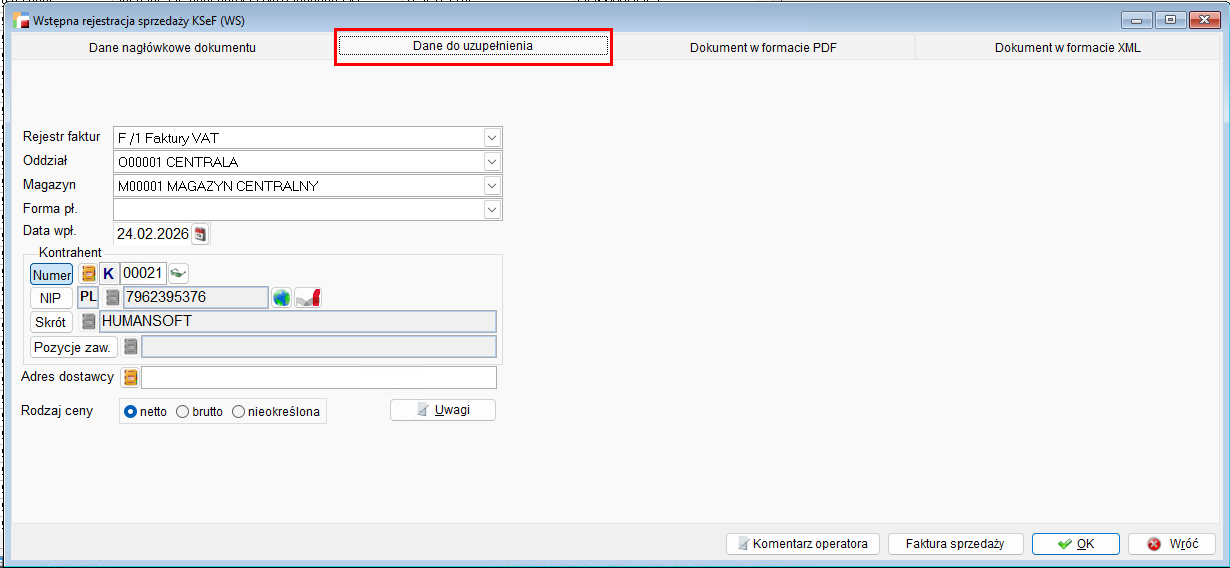Click the gray list icon beside Pozycje zaw.
Screen dimensions: 1230x568
(130, 346)
